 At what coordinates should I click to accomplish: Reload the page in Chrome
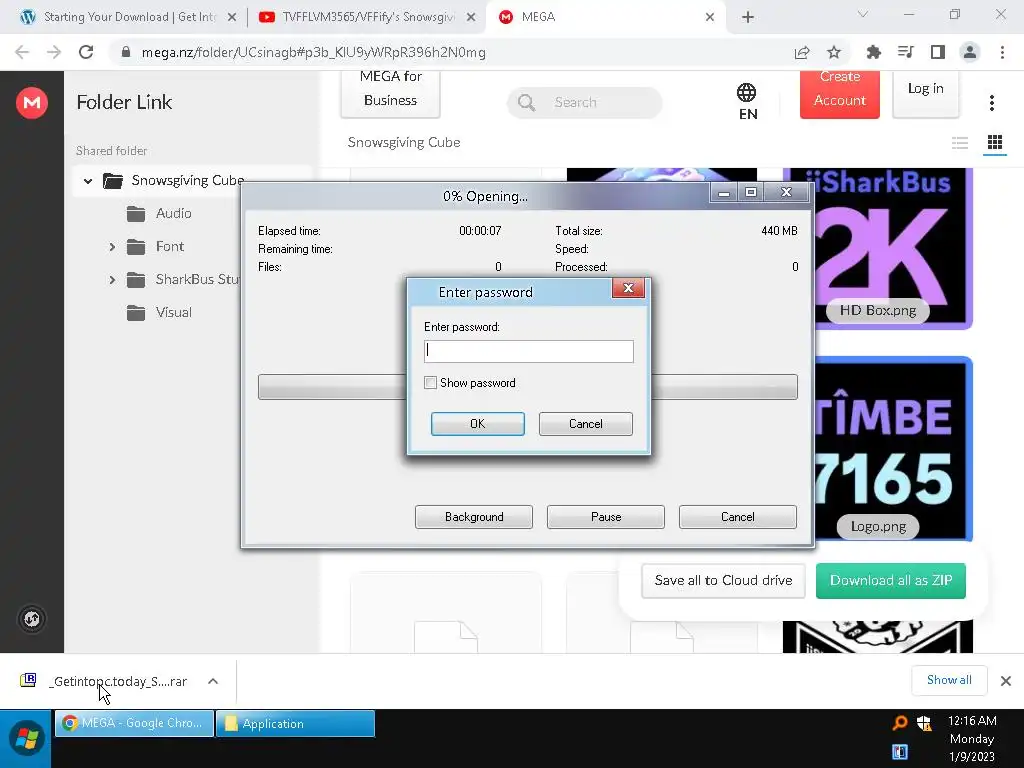tap(86, 52)
